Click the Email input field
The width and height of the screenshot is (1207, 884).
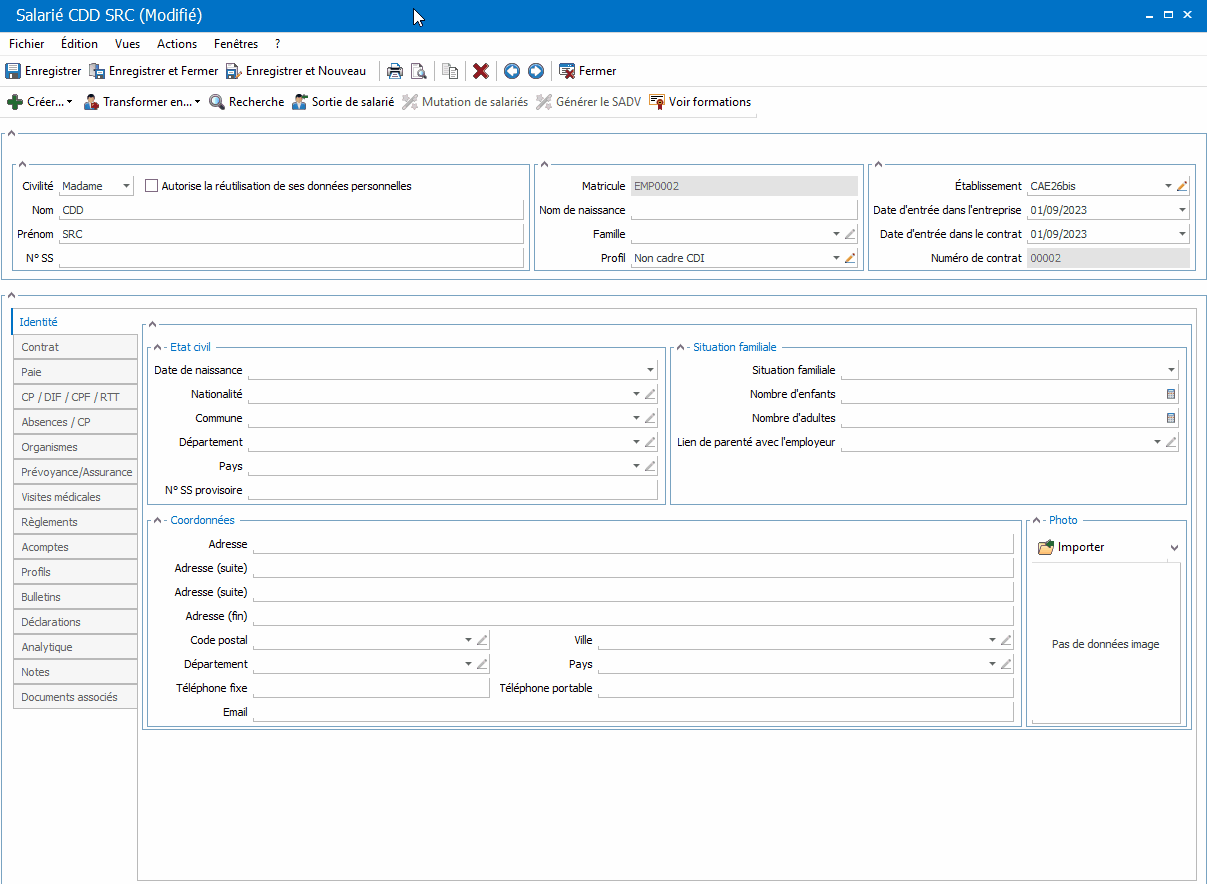[x=632, y=713]
